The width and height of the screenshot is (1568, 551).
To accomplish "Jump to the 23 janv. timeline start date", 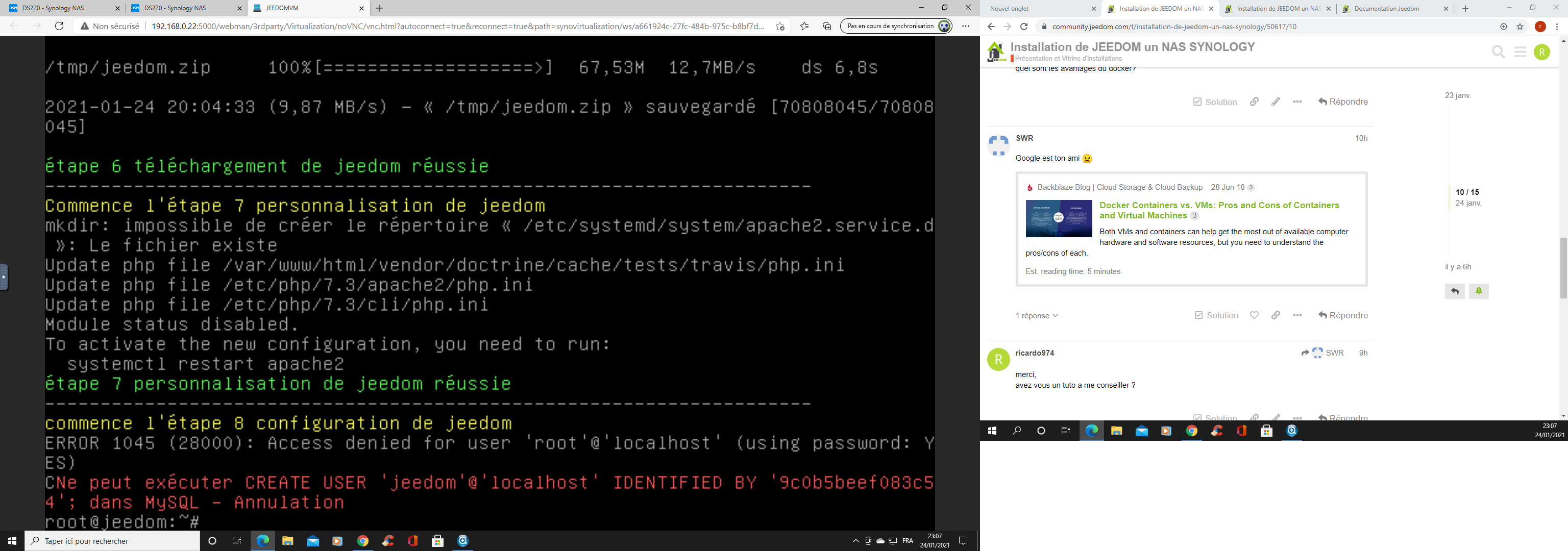I will [x=1458, y=95].
